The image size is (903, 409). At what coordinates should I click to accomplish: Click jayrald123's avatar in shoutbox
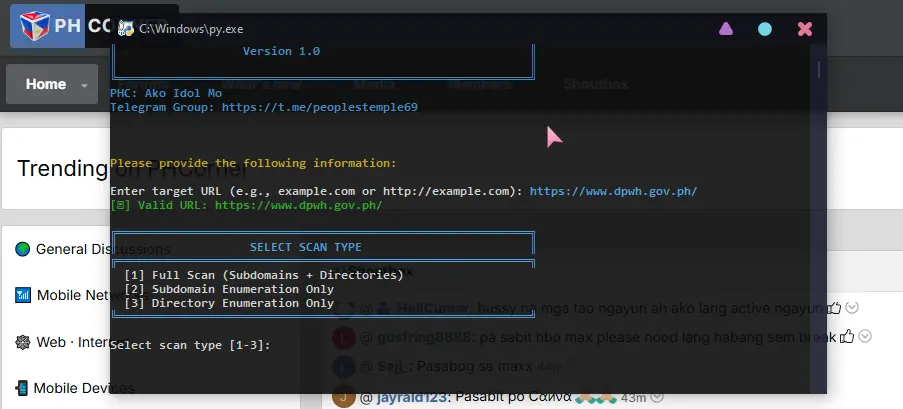point(344,397)
